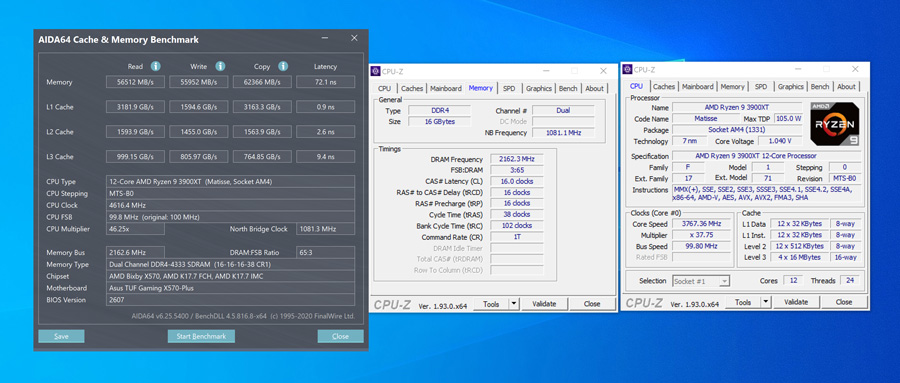Click North Bridge Clock value 1081.3 MHz
The width and height of the screenshot is (900, 383).
pyautogui.click(x=325, y=229)
